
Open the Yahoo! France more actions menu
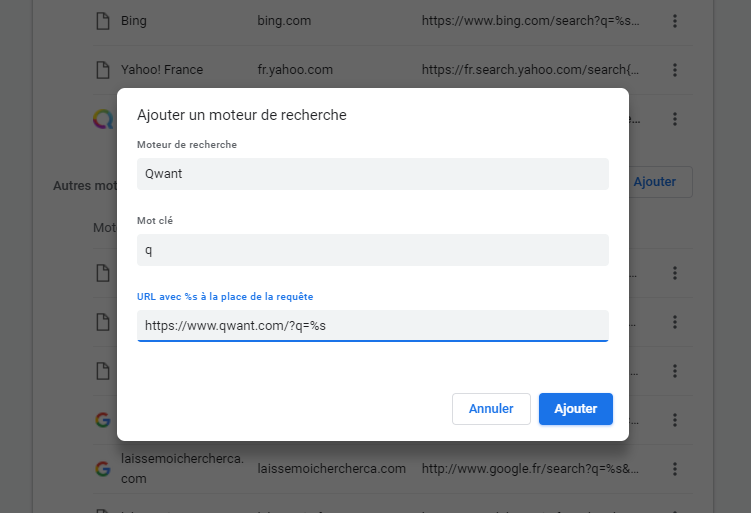point(675,70)
